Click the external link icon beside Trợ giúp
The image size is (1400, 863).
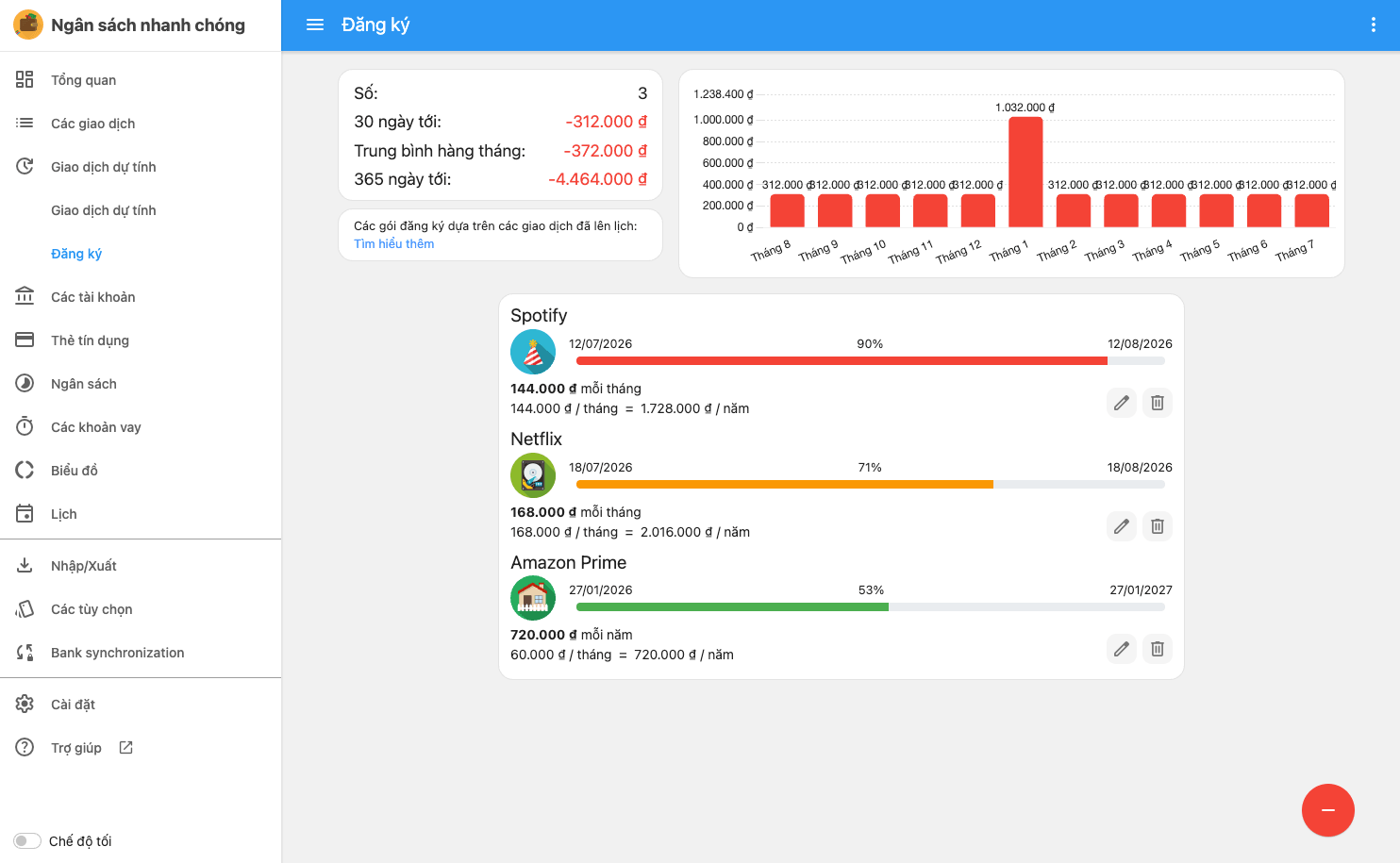(125, 747)
